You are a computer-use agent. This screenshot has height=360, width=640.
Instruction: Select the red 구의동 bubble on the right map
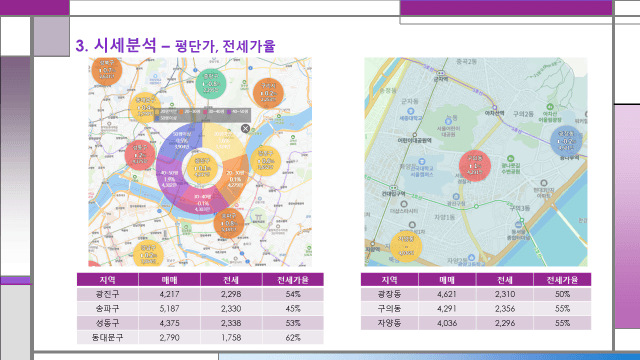pos(474,166)
